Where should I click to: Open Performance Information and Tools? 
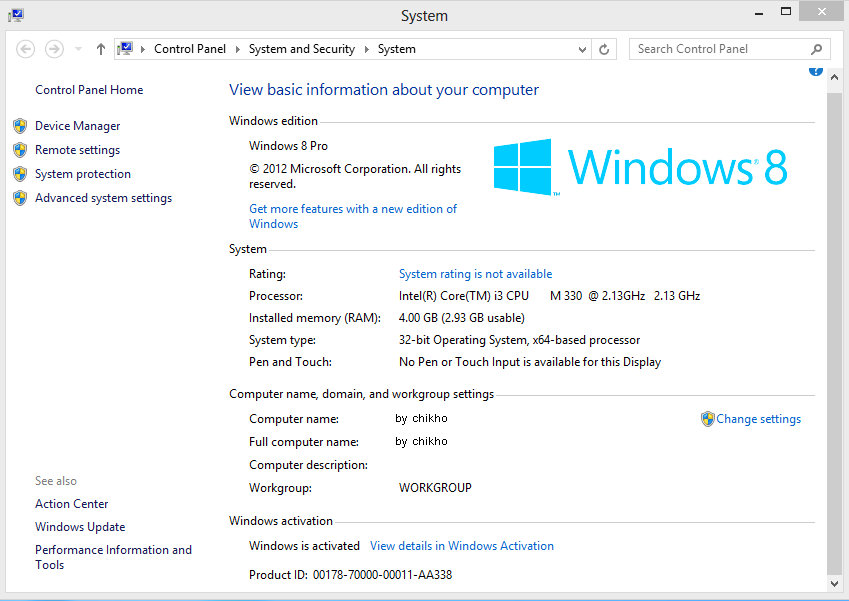113,557
